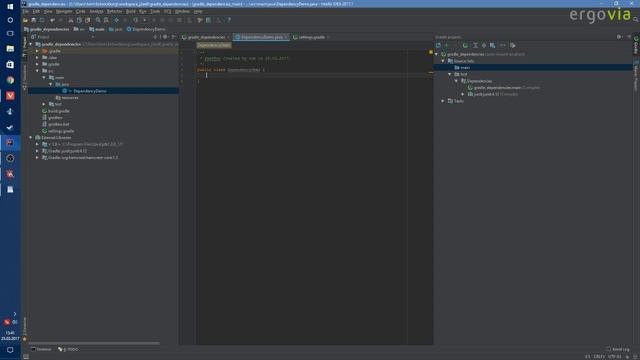640x360 pixels.
Task: Click yellow inspection indicator in editor
Action: pyautogui.click(x=431, y=52)
